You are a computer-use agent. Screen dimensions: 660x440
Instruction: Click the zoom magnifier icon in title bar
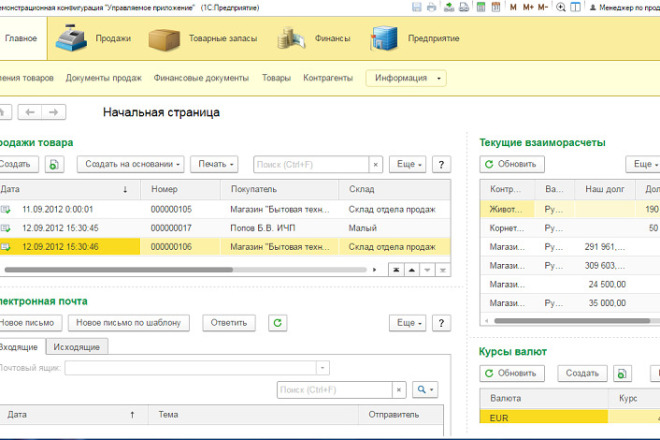pos(560,7)
